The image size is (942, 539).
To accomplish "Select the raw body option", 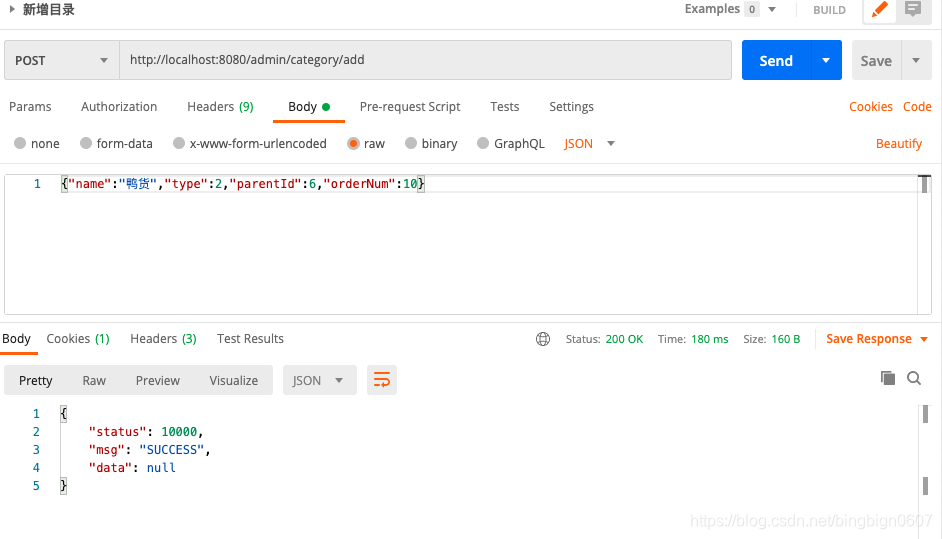I will (366, 144).
